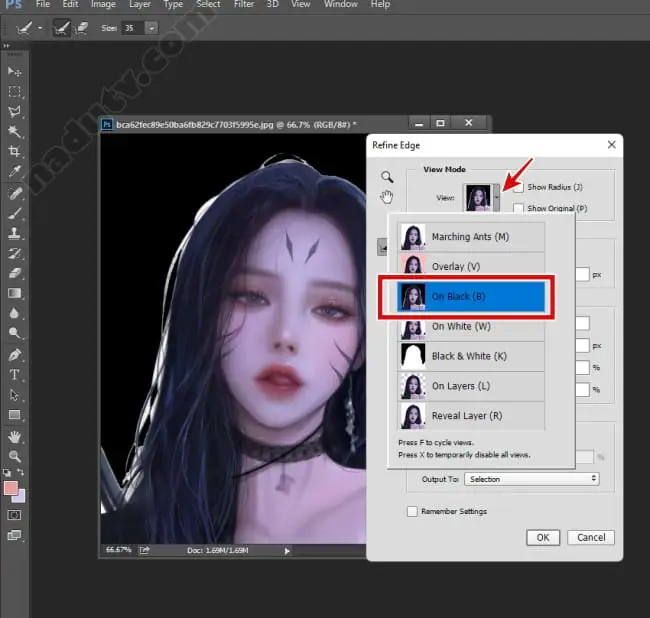Open the View thumbnail dropdown
Screen dimensions: 650x618
(x=497, y=198)
